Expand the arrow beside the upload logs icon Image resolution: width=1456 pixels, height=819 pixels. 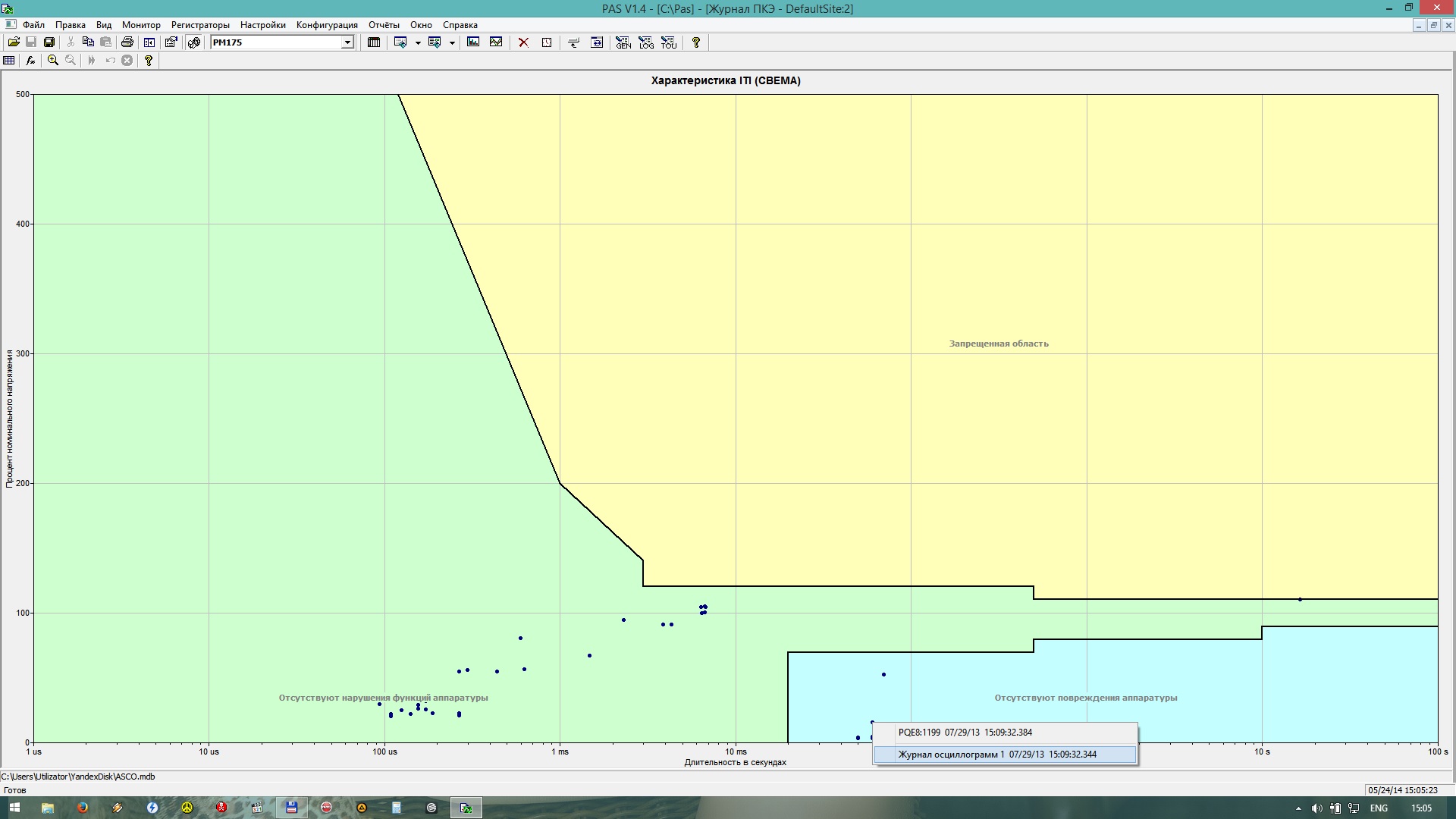pyautogui.click(x=418, y=42)
